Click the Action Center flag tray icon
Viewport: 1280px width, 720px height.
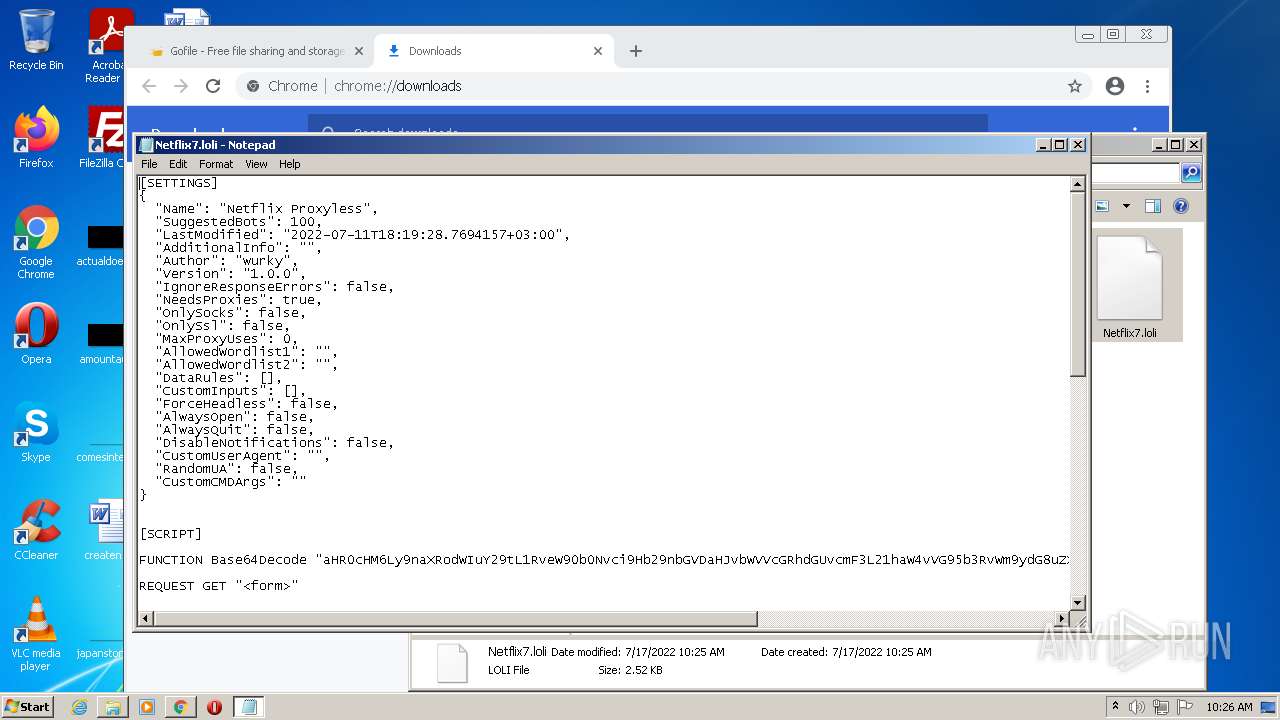[1185, 707]
